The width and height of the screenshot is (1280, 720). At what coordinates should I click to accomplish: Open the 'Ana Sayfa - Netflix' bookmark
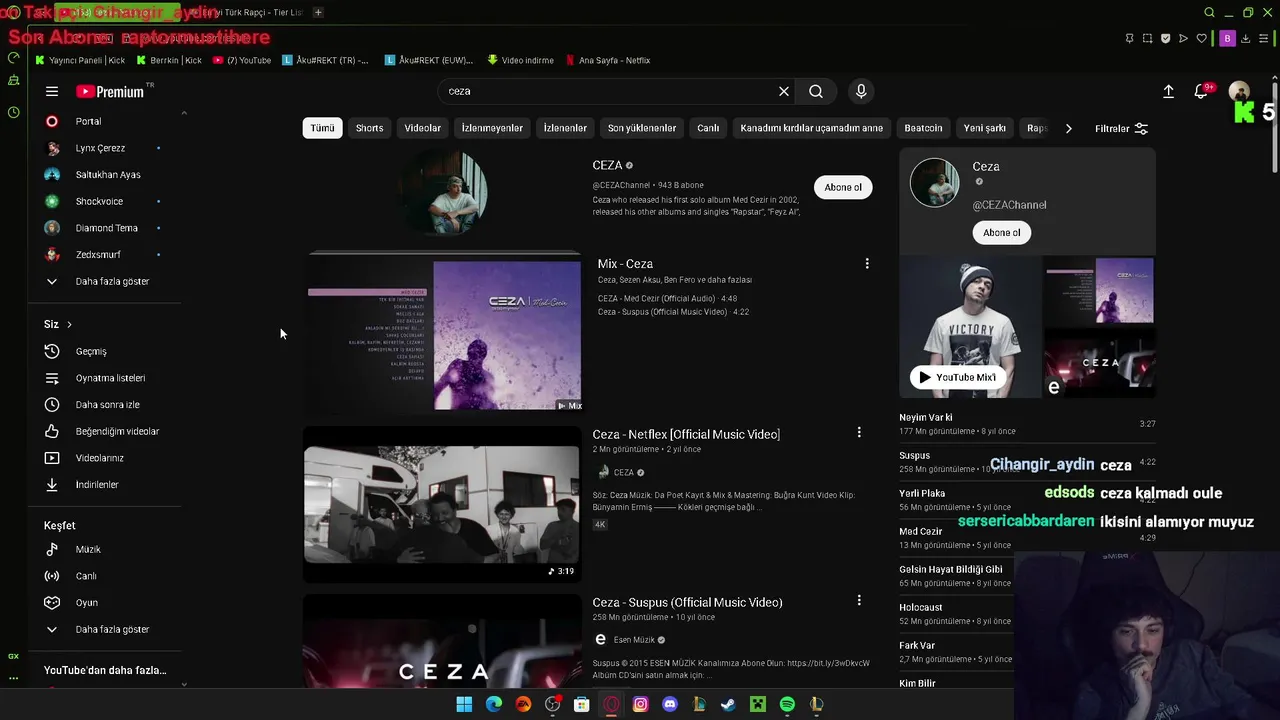[x=607, y=60]
